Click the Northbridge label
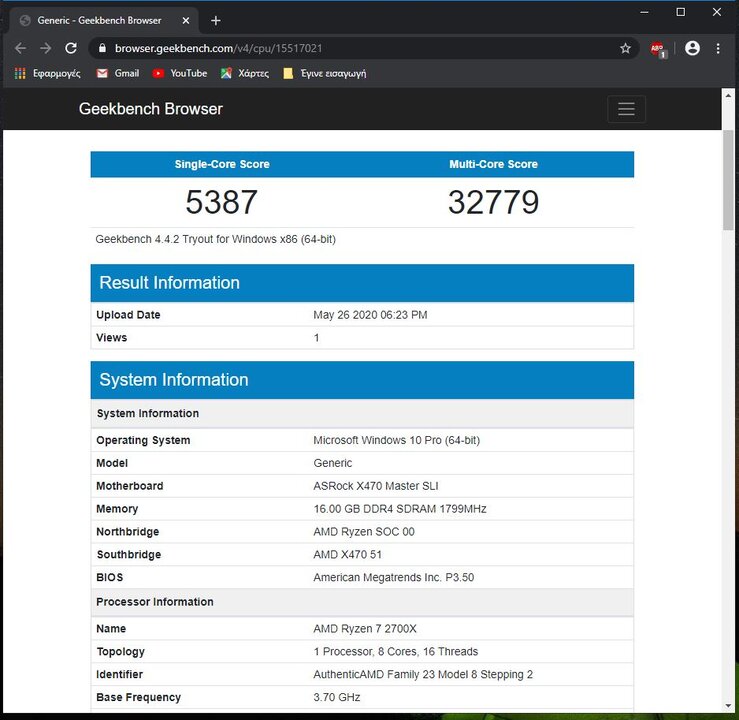 [x=127, y=532]
